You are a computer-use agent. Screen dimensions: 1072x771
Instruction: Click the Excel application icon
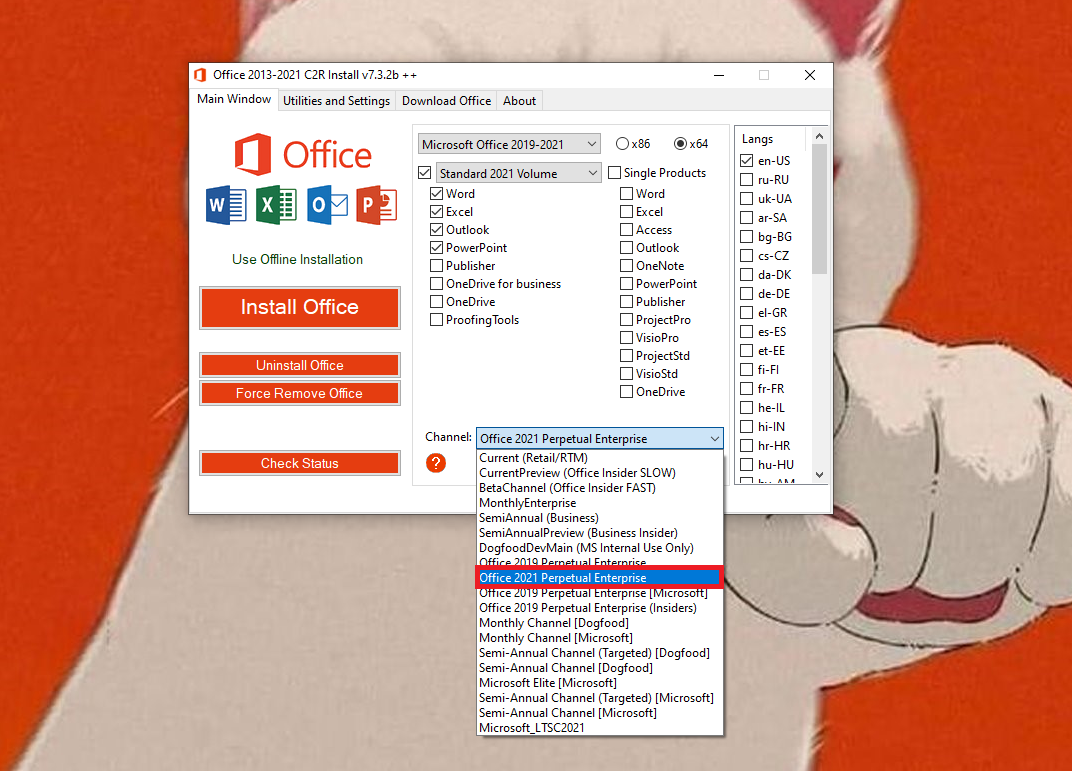click(x=276, y=205)
